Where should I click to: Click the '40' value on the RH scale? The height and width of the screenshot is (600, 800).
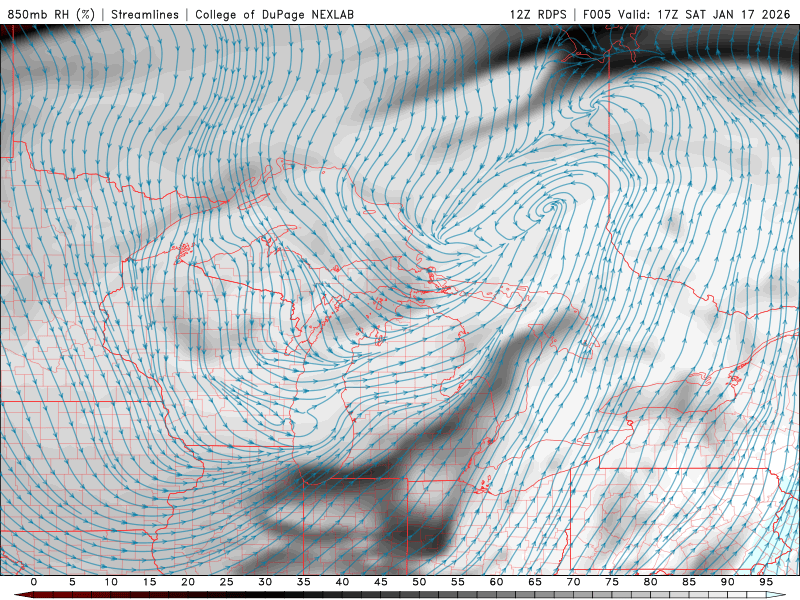[x=342, y=582]
